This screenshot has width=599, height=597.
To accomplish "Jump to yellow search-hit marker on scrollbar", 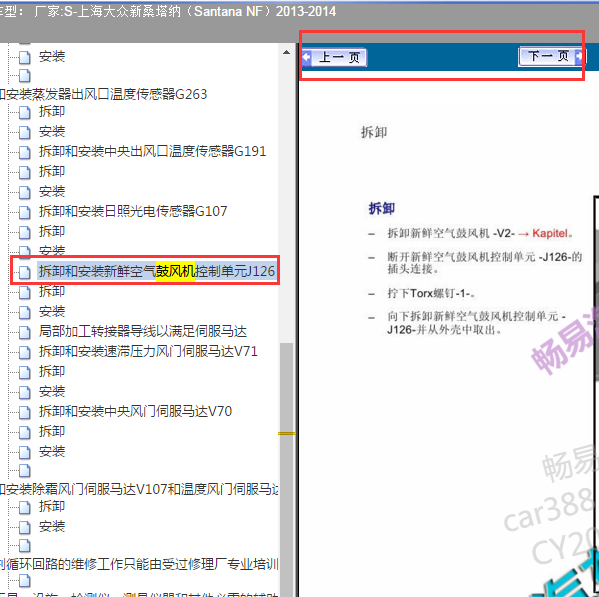I will (287, 434).
